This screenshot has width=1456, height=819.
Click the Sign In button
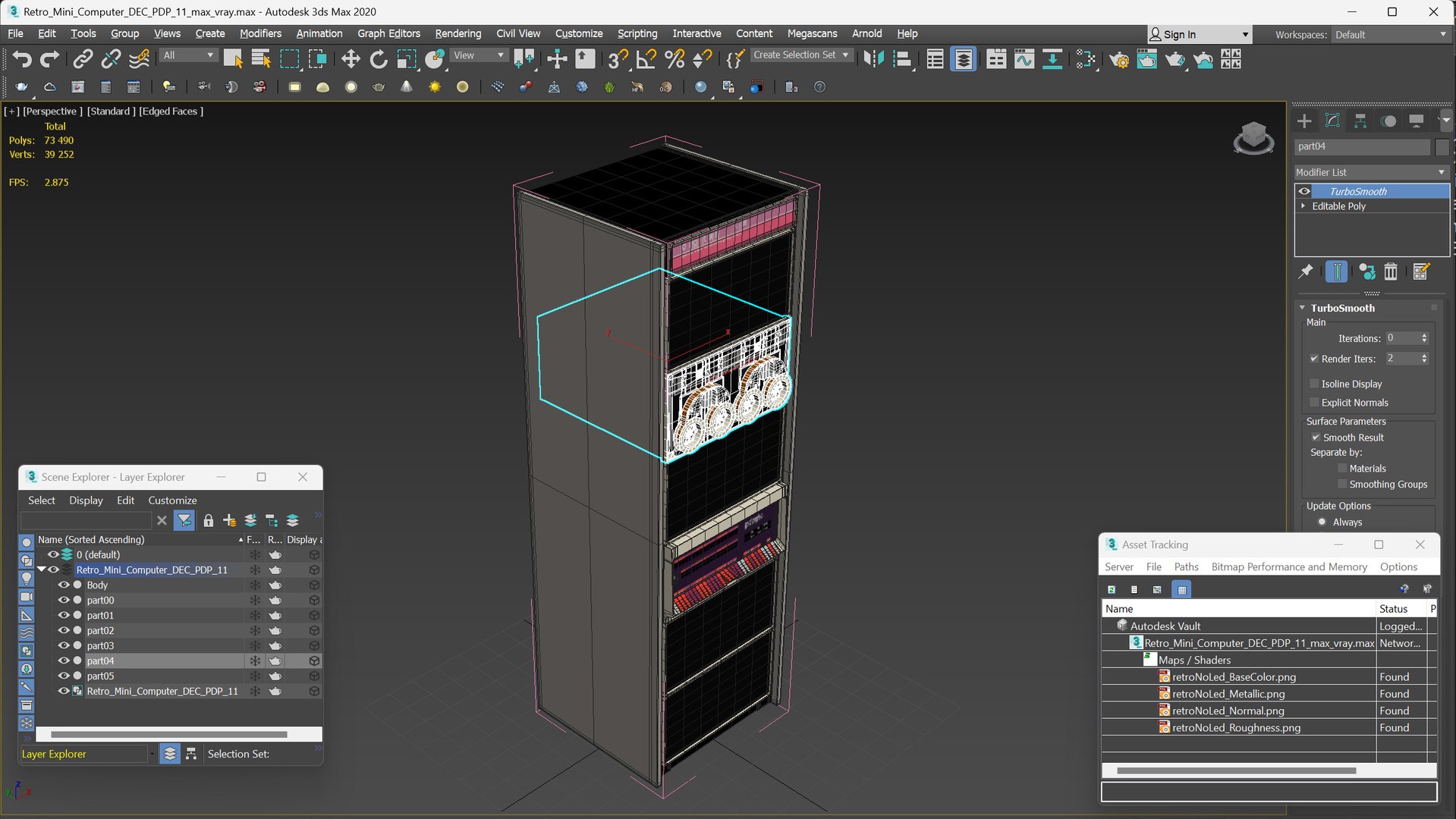[1178, 34]
